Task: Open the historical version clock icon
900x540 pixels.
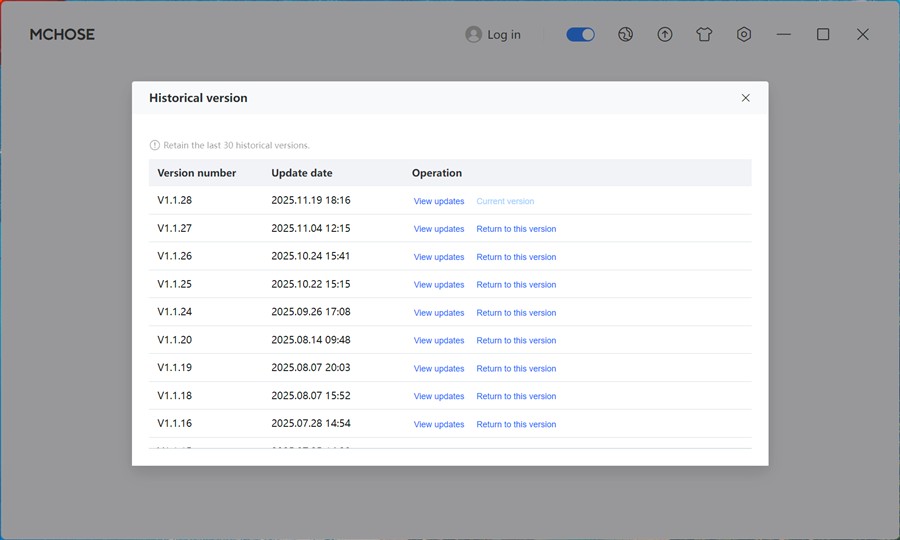Action: (x=625, y=34)
